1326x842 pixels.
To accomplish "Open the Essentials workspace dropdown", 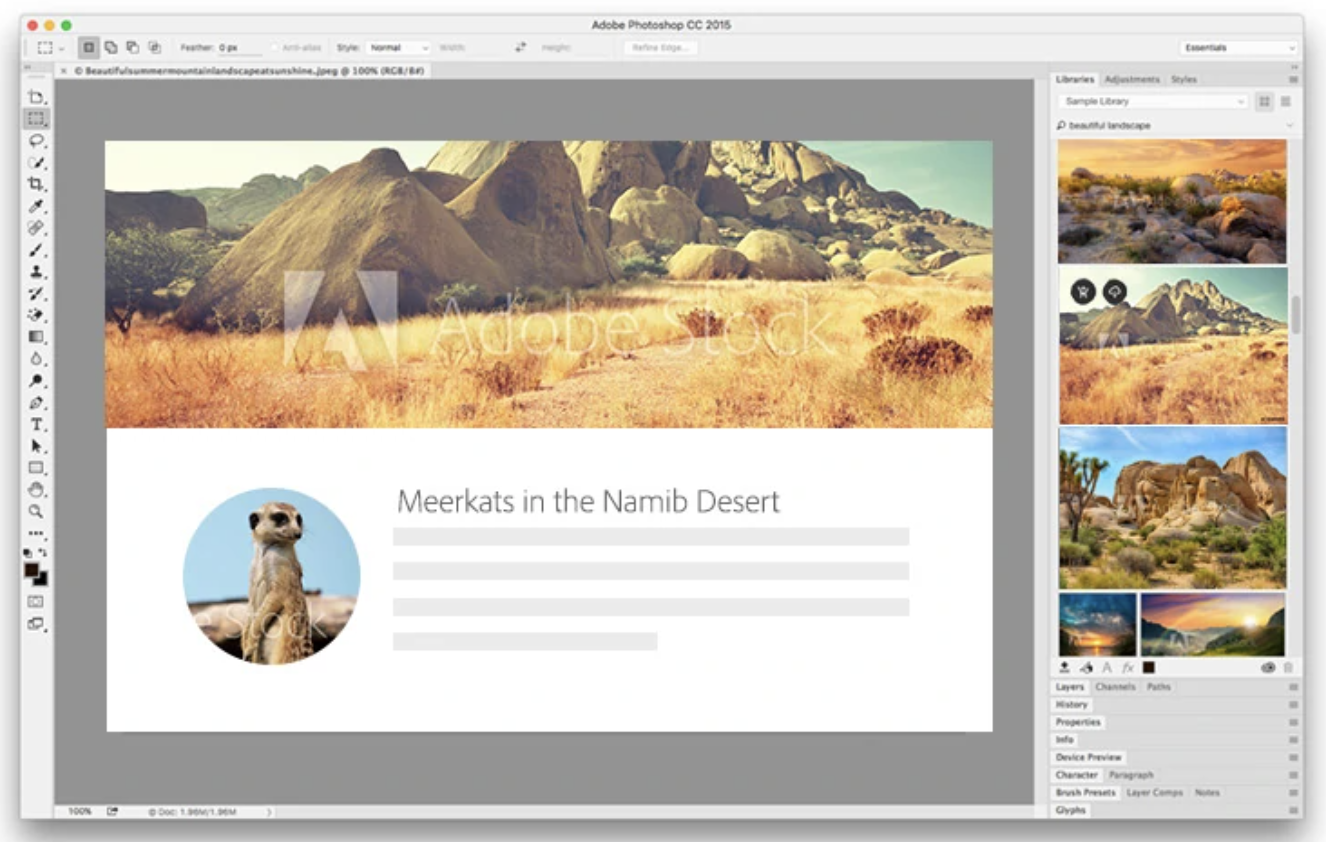I will click(1238, 48).
